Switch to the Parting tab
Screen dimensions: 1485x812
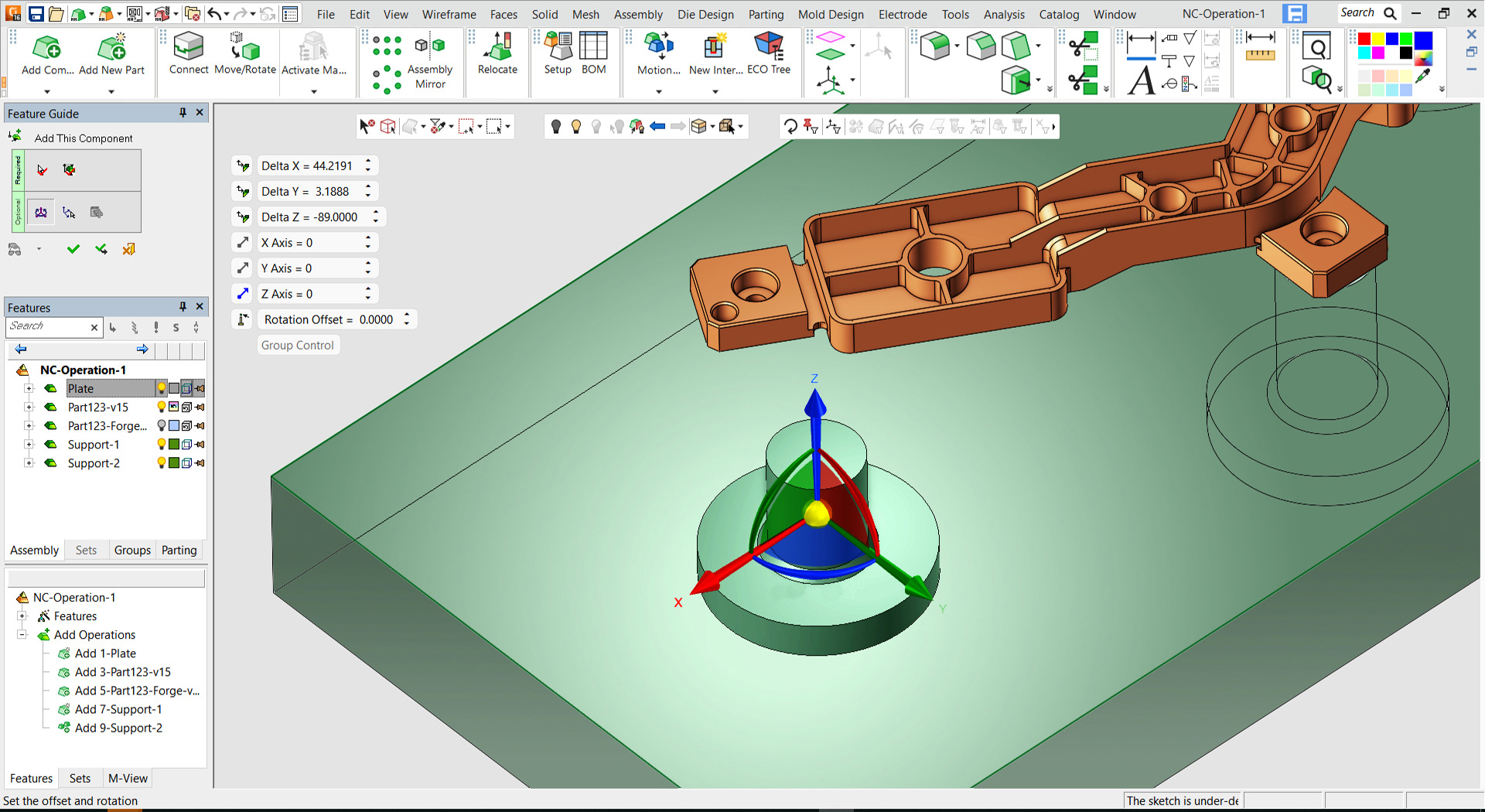click(179, 550)
